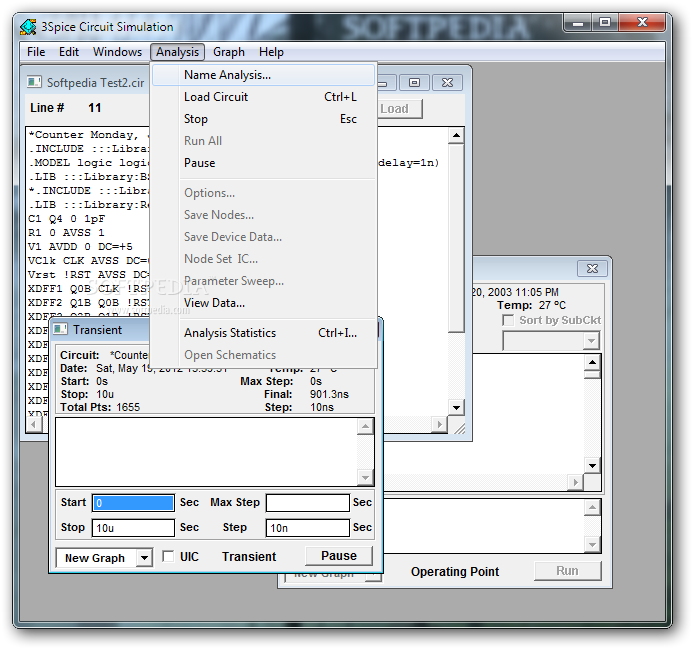Click the Max Step input field
This screenshot has height=649, width=693.
[x=308, y=503]
